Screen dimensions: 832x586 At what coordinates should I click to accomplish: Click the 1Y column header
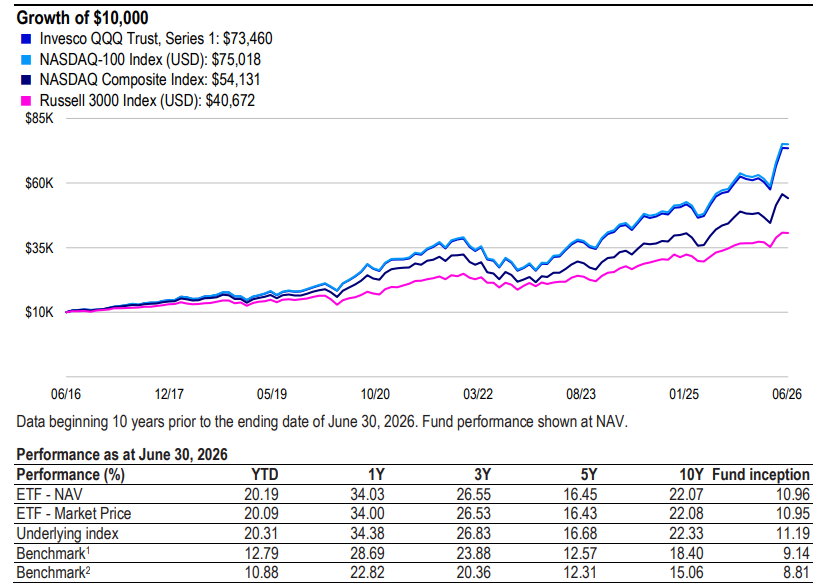pos(376,475)
